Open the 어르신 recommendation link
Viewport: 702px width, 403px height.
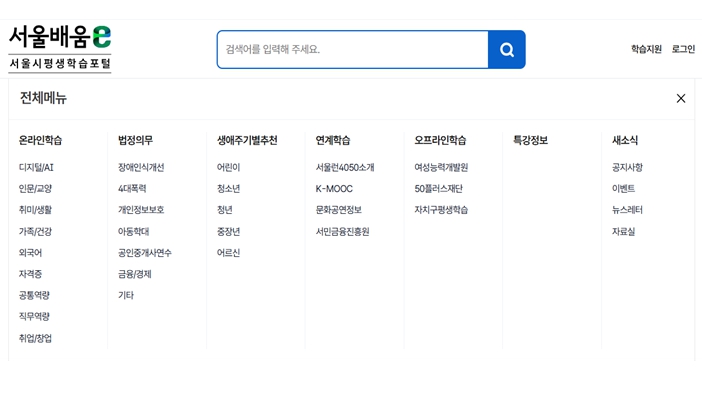[228, 253]
